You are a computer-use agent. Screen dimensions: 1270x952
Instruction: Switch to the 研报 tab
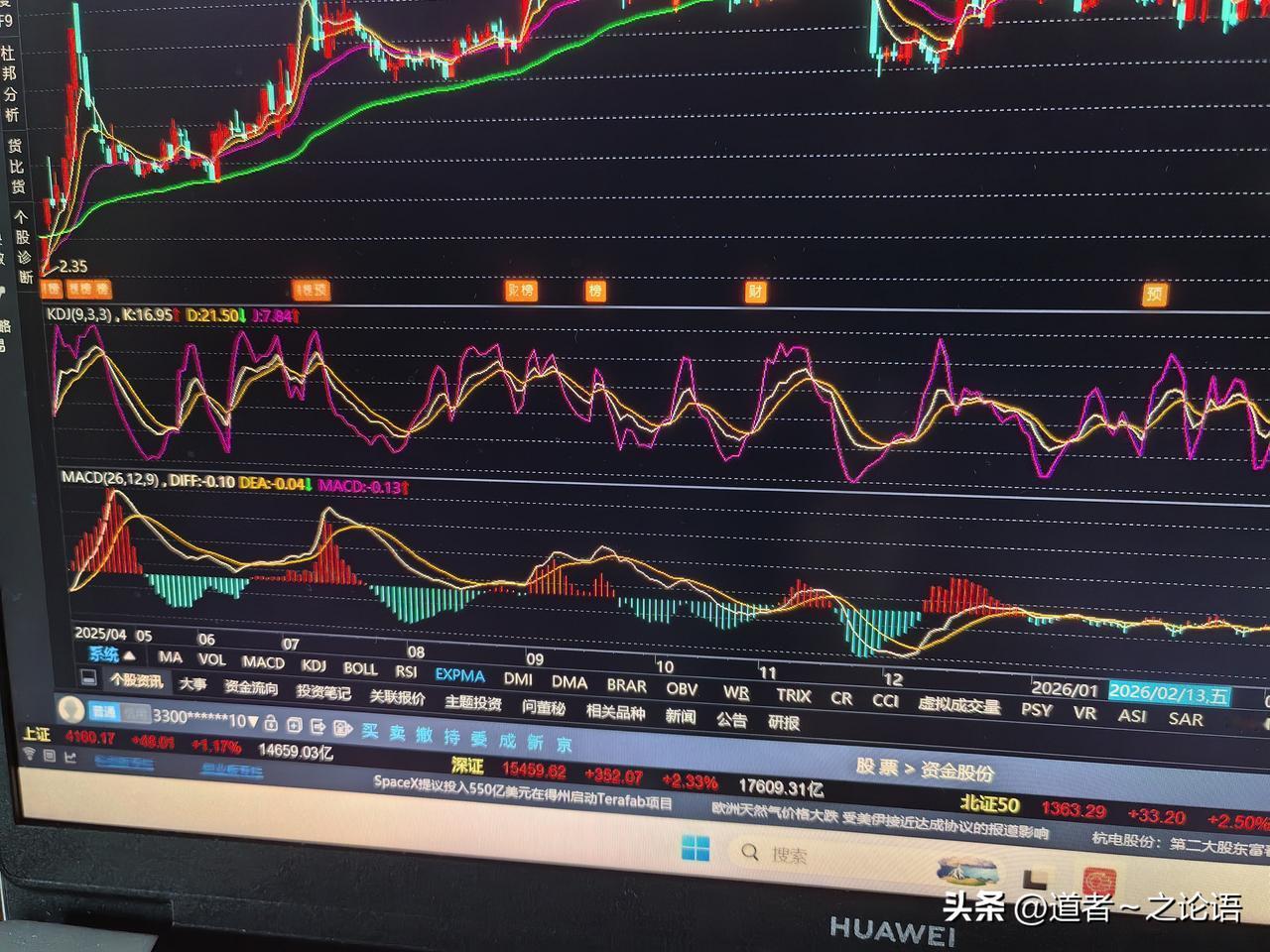(784, 722)
